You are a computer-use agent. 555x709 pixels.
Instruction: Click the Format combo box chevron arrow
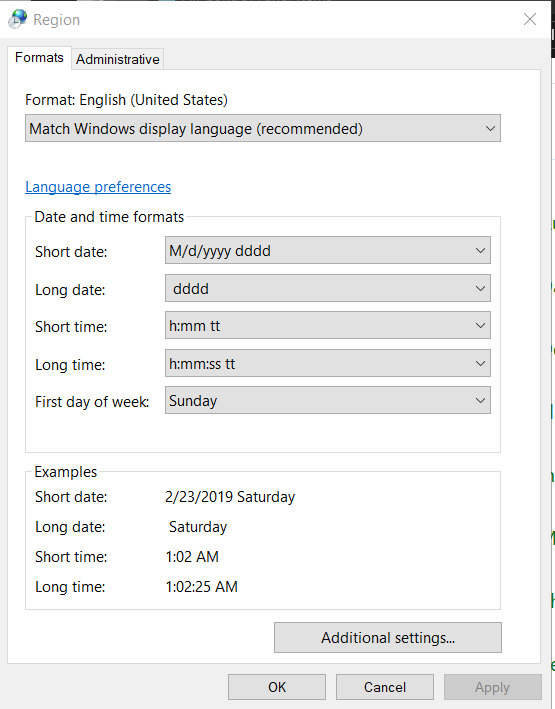(x=490, y=129)
